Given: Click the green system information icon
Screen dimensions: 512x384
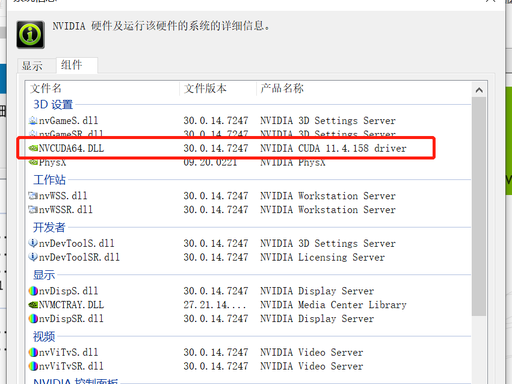Looking at the screenshot, I should pyautogui.click(x=30, y=35).
